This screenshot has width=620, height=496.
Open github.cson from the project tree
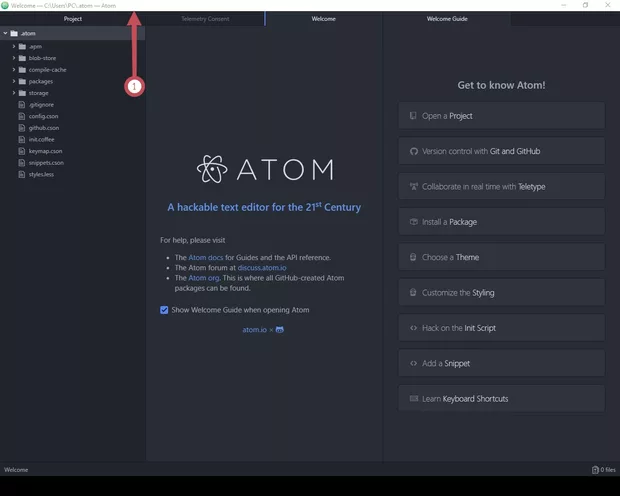[44, 128]
